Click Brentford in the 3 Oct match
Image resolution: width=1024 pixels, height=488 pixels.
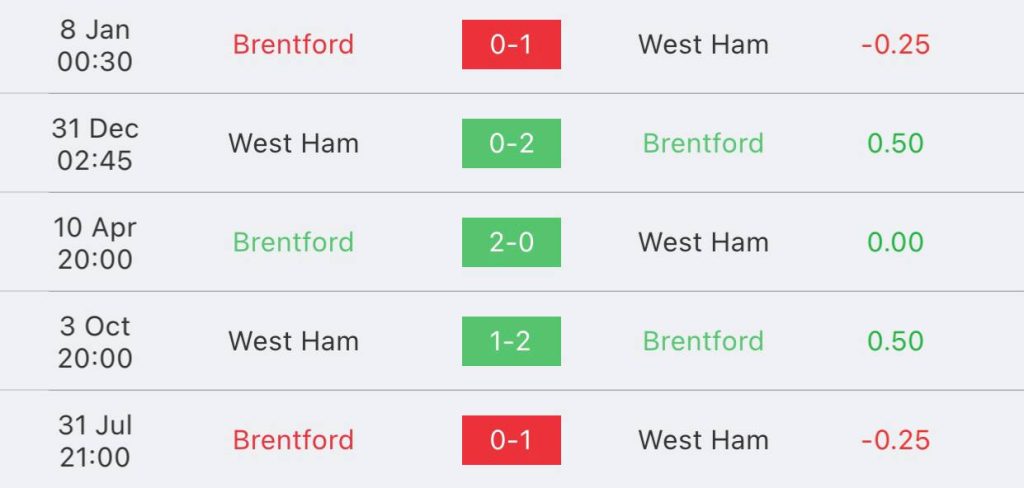click(703, 341)
